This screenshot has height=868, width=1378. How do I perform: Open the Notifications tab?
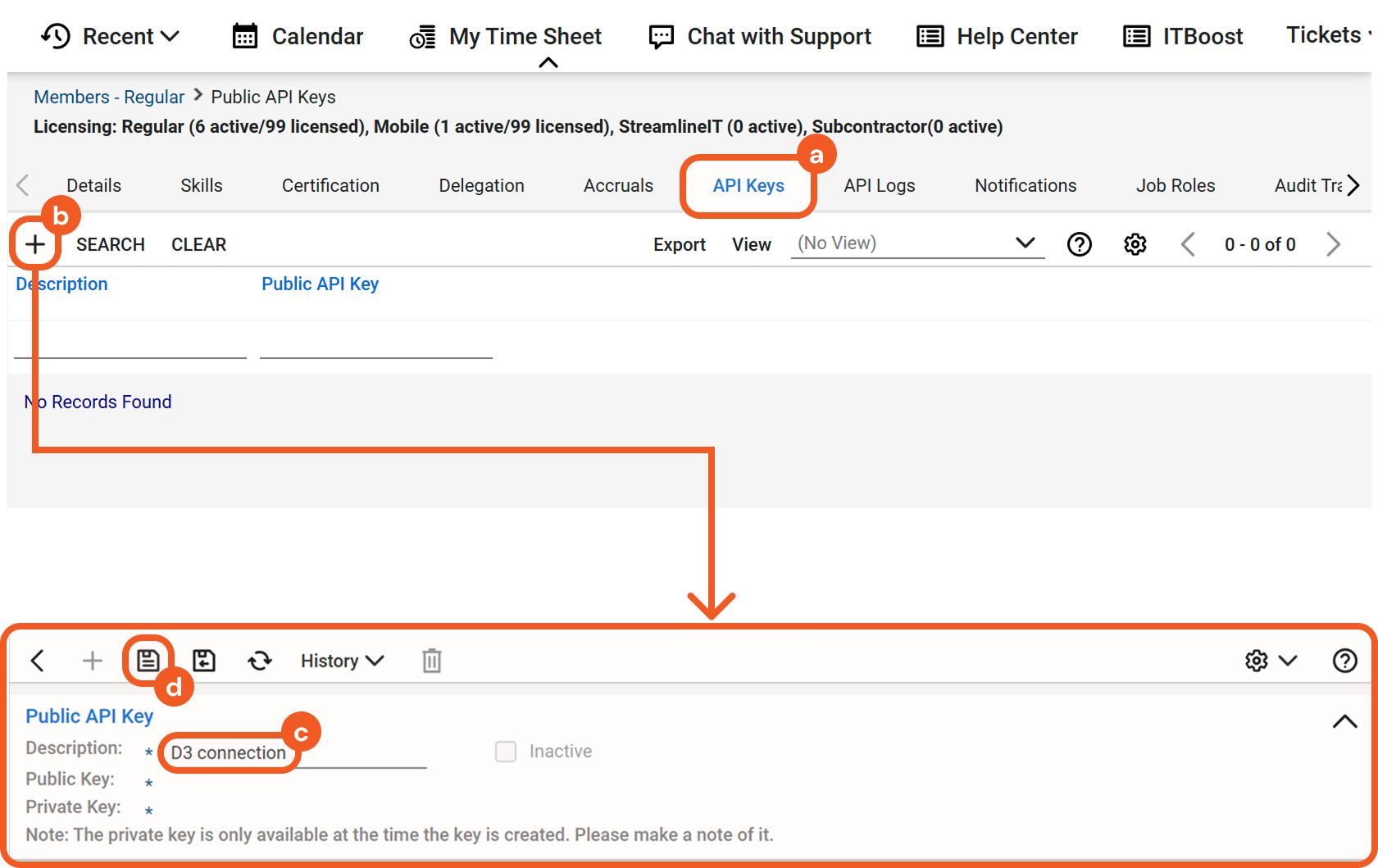point(1026,186)
